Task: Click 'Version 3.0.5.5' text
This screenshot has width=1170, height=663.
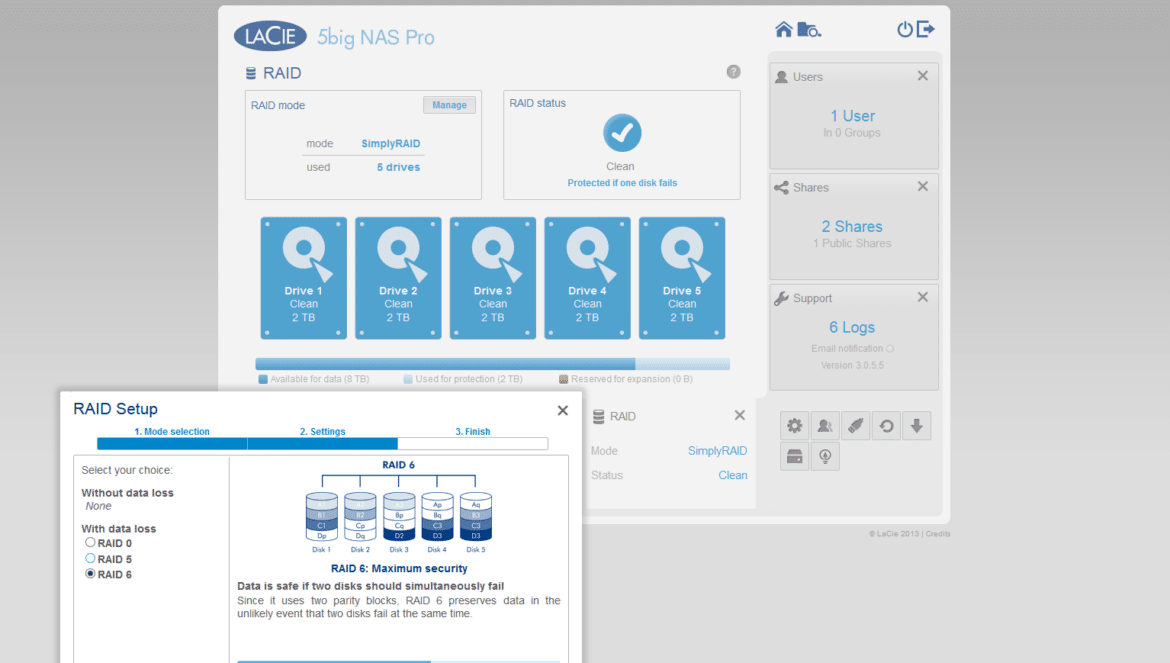Action: pos(852,365)
